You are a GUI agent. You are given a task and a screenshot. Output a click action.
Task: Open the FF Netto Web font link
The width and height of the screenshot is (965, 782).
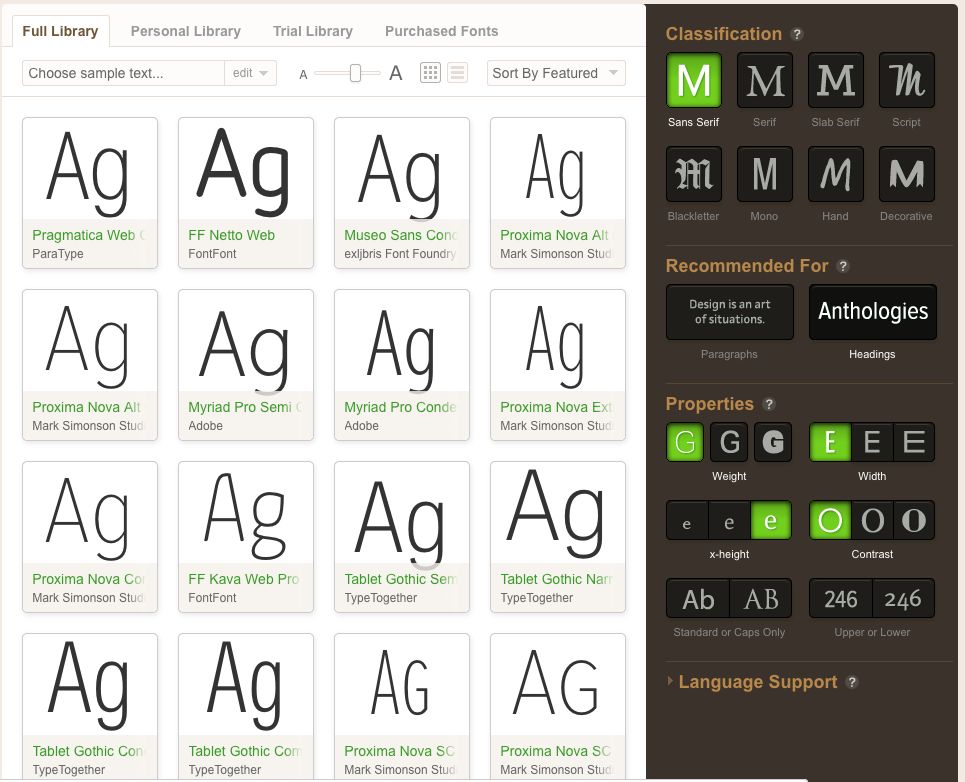[x=231, y=235]
